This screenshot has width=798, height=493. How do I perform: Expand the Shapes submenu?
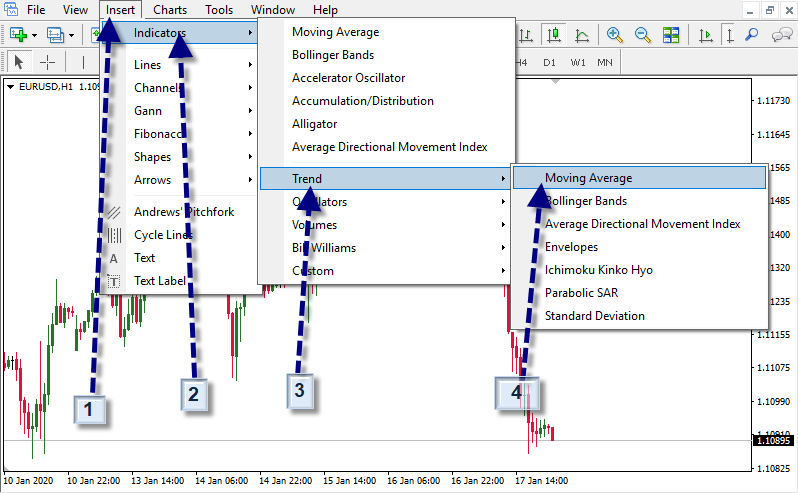tap(181, 157)
